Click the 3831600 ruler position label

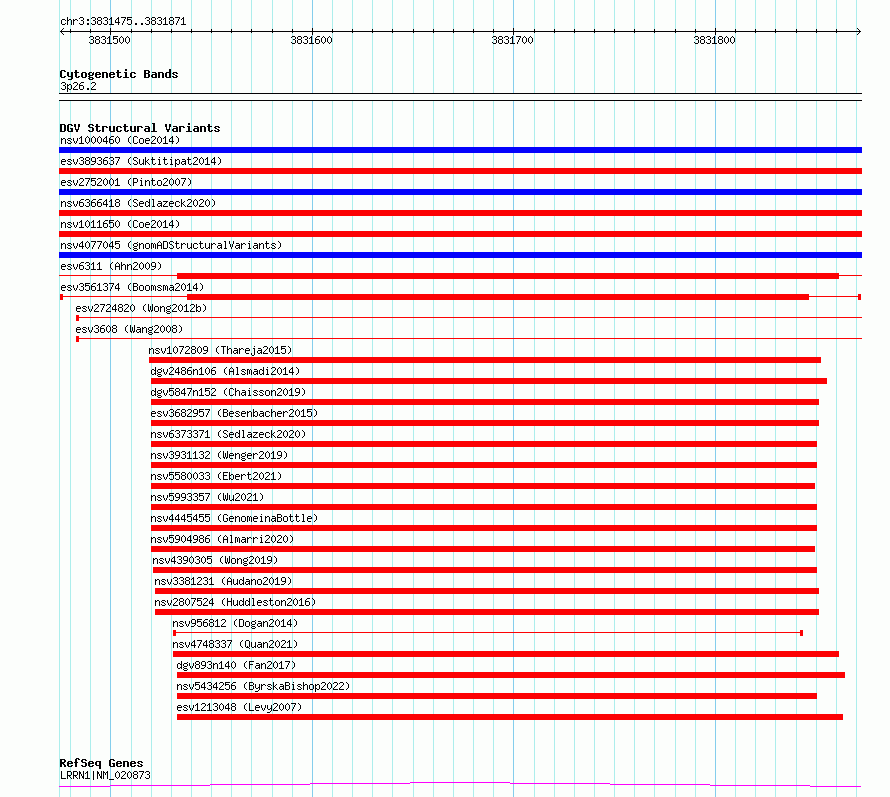(311, 40)
